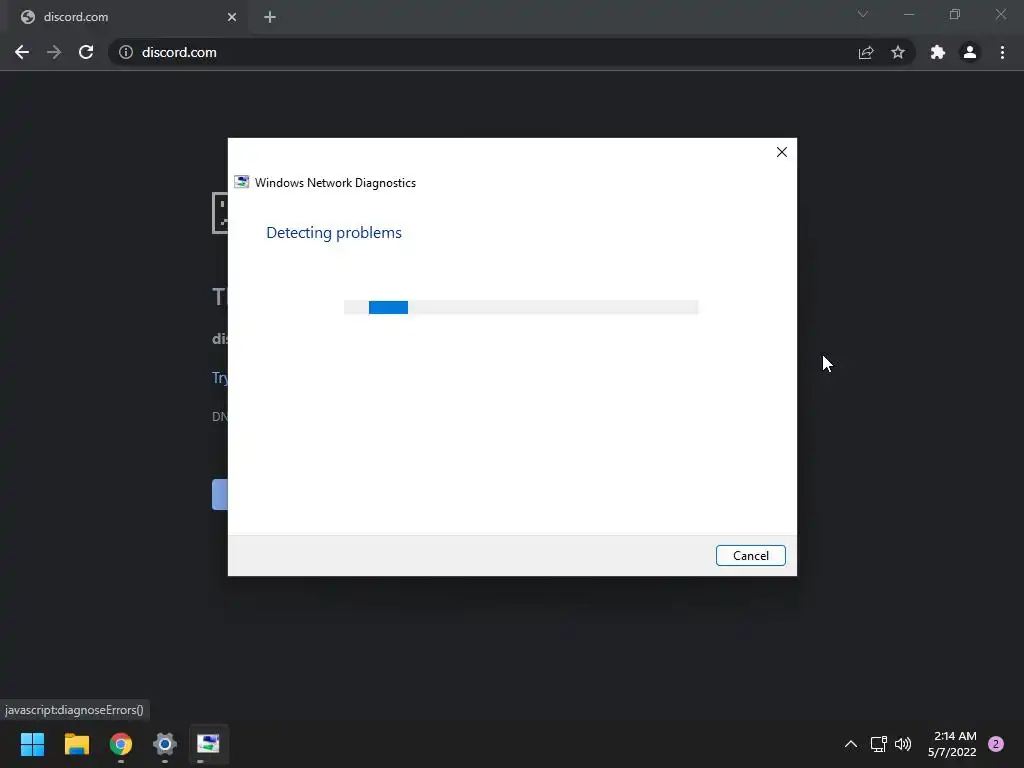
Task: Go back to previous page
Action: 22,52
